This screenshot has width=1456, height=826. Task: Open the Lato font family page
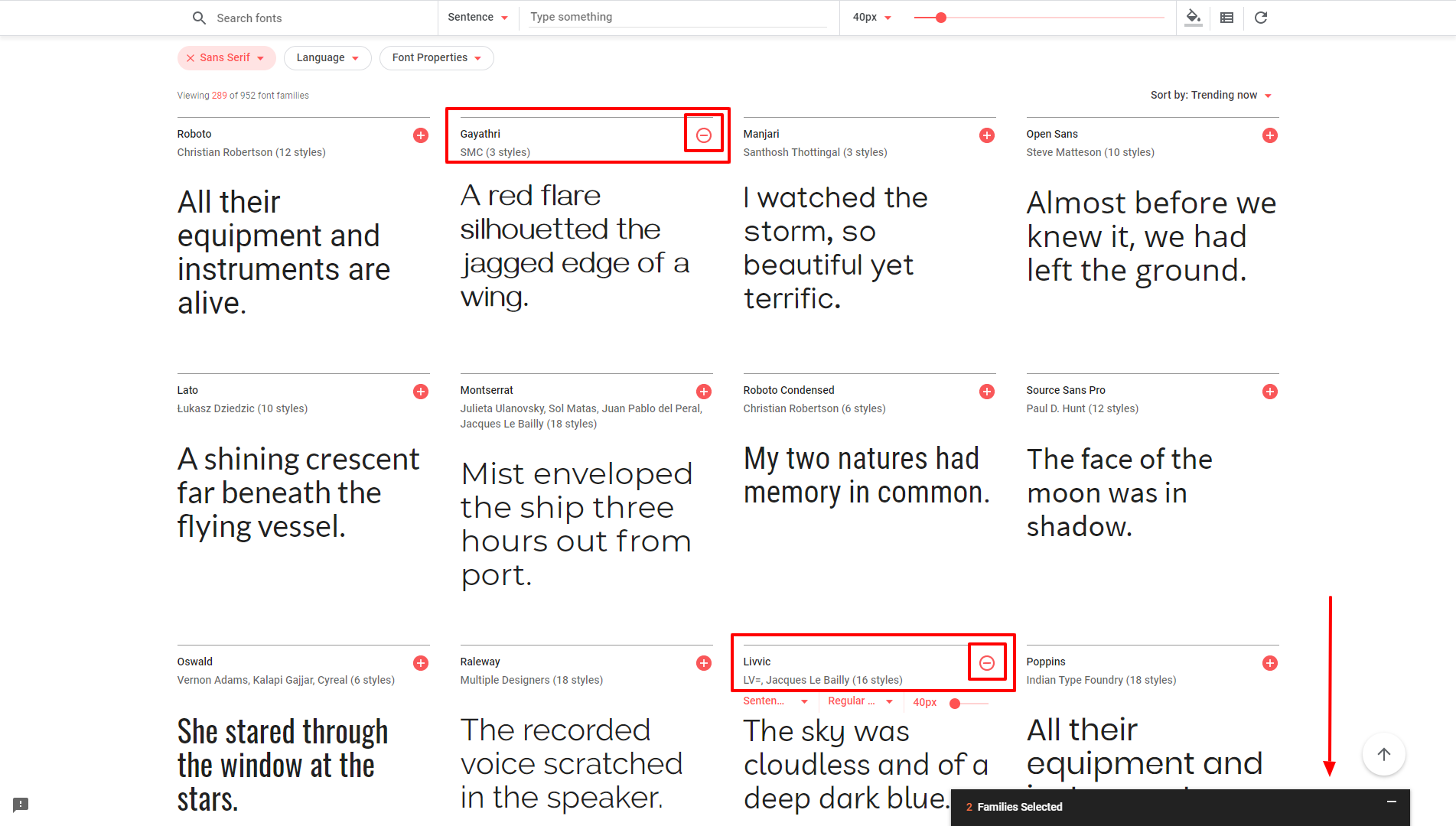(187, 390)
